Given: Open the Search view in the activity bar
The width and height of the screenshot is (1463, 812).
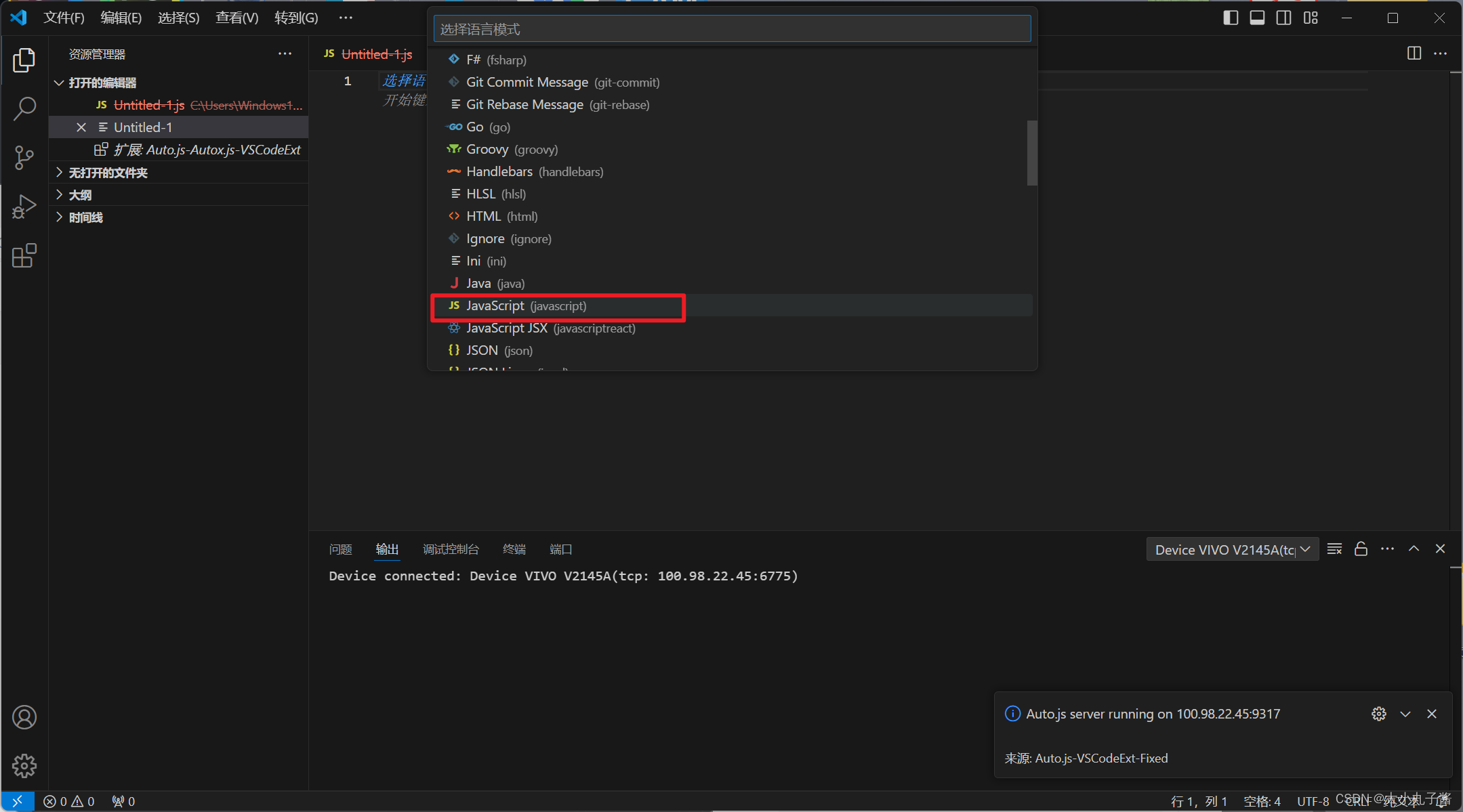Looking at the screenshot, I should pyautogui.click(x=24, y=108).
